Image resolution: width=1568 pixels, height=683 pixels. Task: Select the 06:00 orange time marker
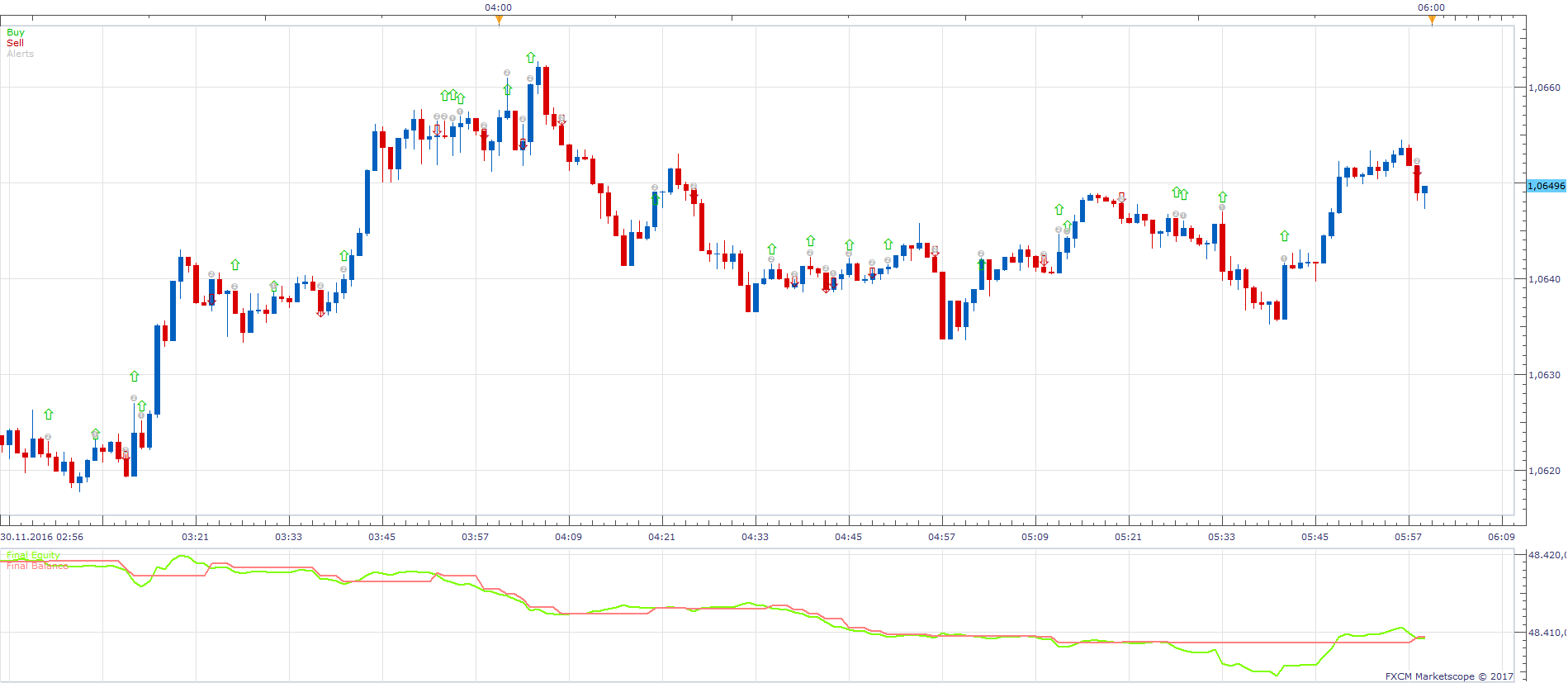(x=1432, y=21)
